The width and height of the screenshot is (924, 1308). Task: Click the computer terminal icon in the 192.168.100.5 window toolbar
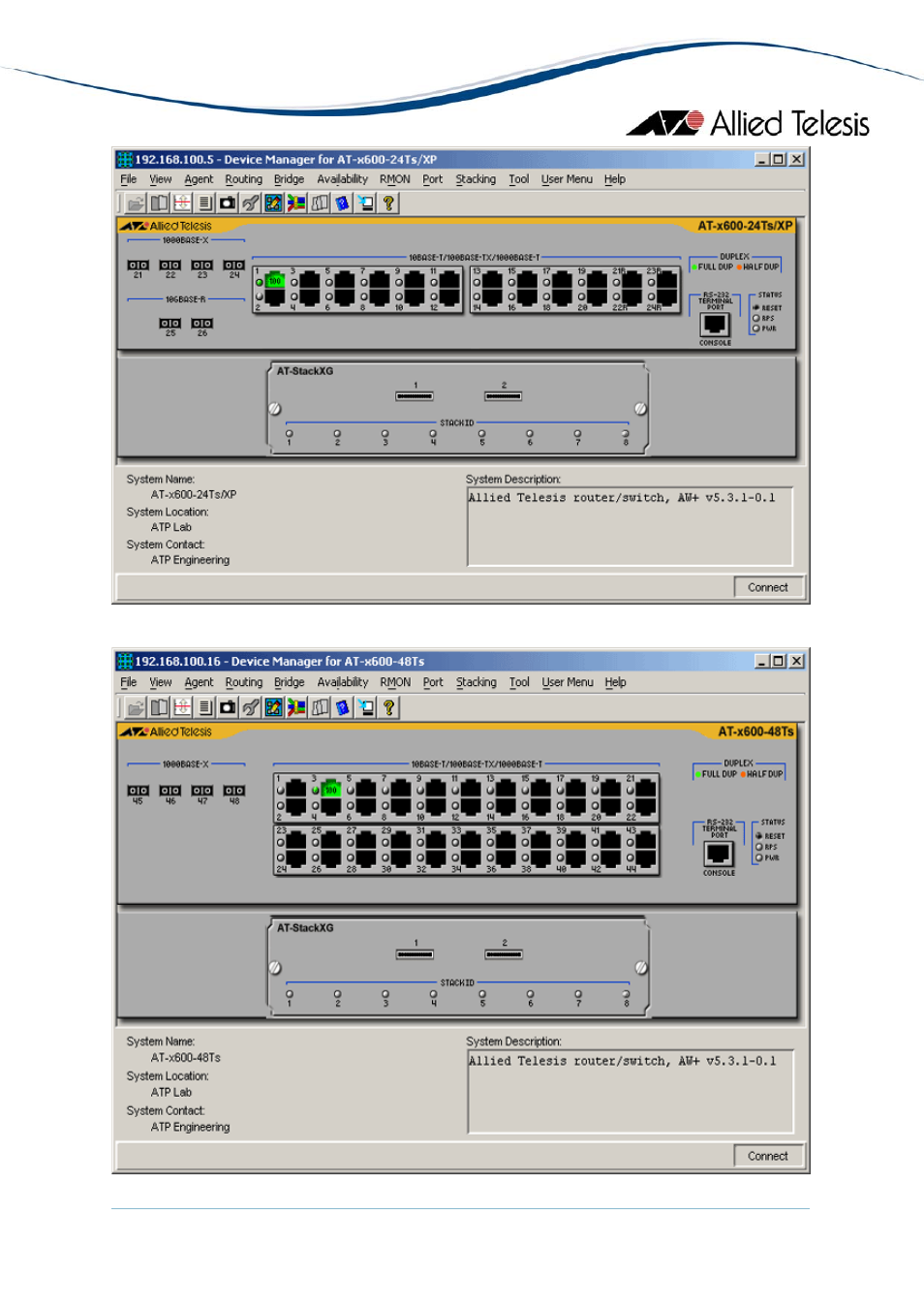(365, 202)
